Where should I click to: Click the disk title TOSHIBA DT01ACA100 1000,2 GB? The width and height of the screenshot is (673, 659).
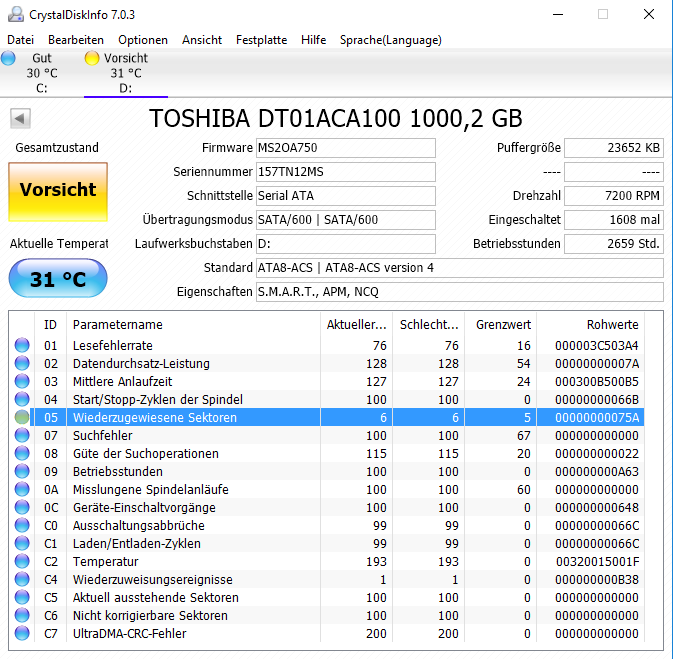click(x=336, y=118)
